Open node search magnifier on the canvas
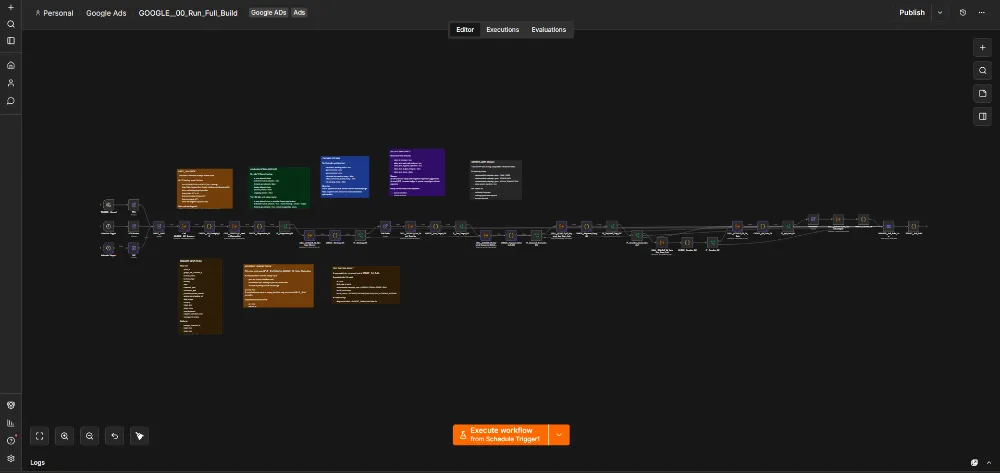 click(x=982, y=71)
